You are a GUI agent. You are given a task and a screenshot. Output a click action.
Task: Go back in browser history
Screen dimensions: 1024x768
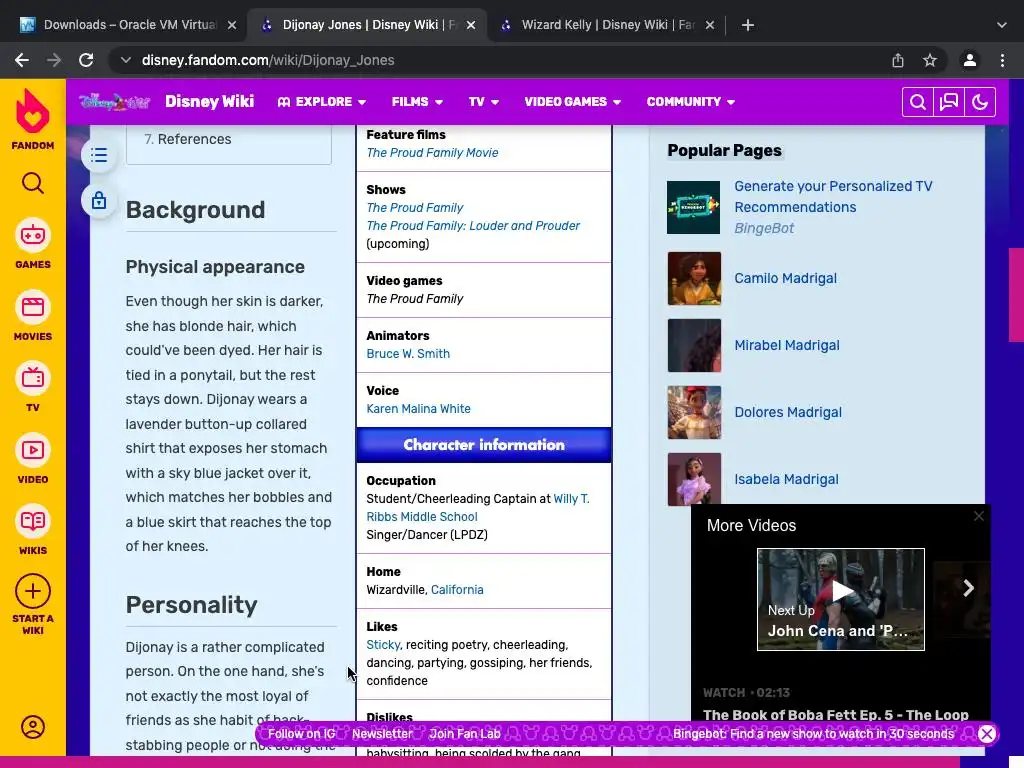(x=22, y=60)
